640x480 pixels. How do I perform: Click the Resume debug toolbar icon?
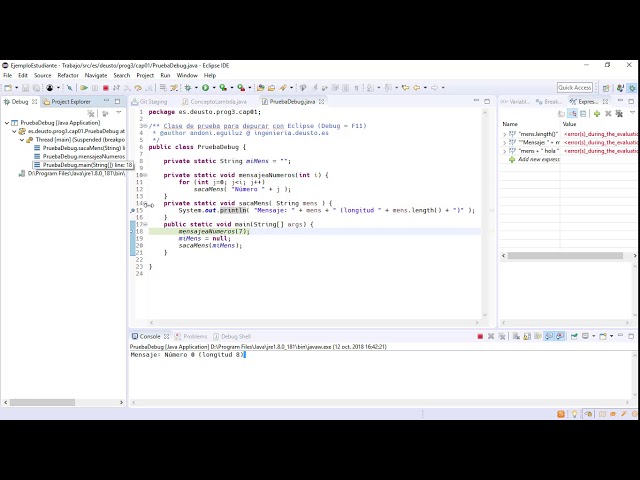[x=84, y=88]
